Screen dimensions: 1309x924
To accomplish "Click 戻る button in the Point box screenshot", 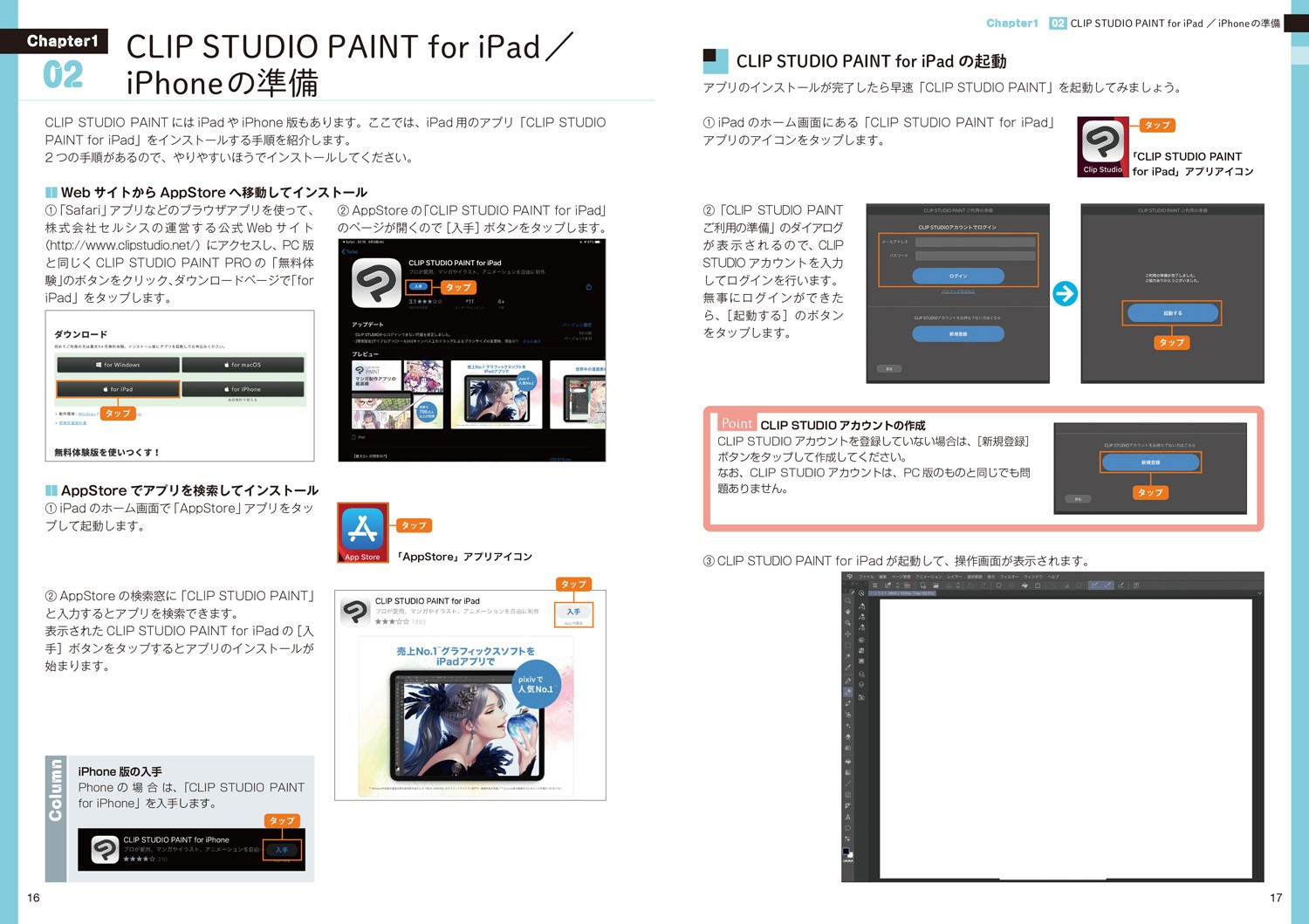I will click(1078, 499).
